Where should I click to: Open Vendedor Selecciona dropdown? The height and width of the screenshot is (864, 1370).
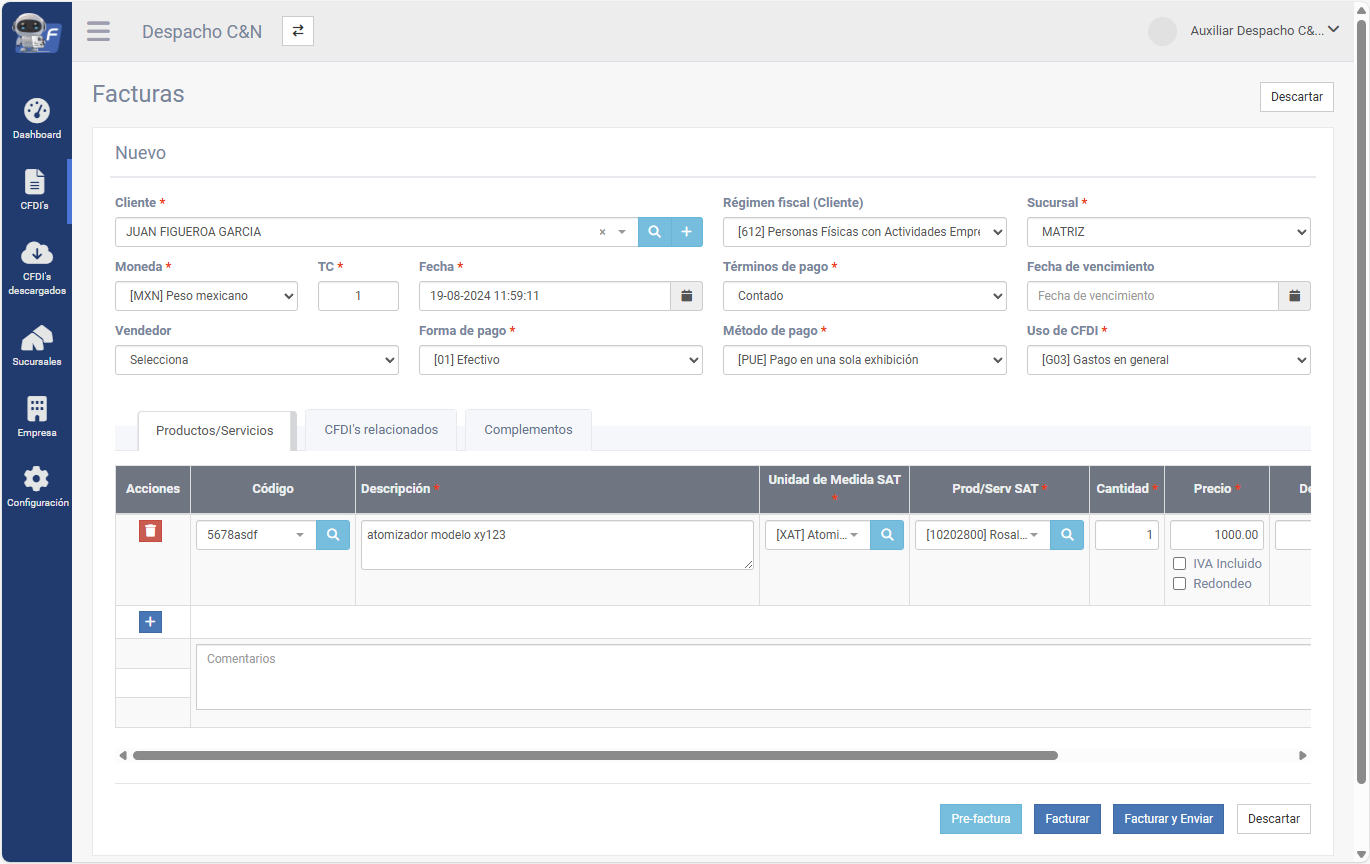pos(257,360)
